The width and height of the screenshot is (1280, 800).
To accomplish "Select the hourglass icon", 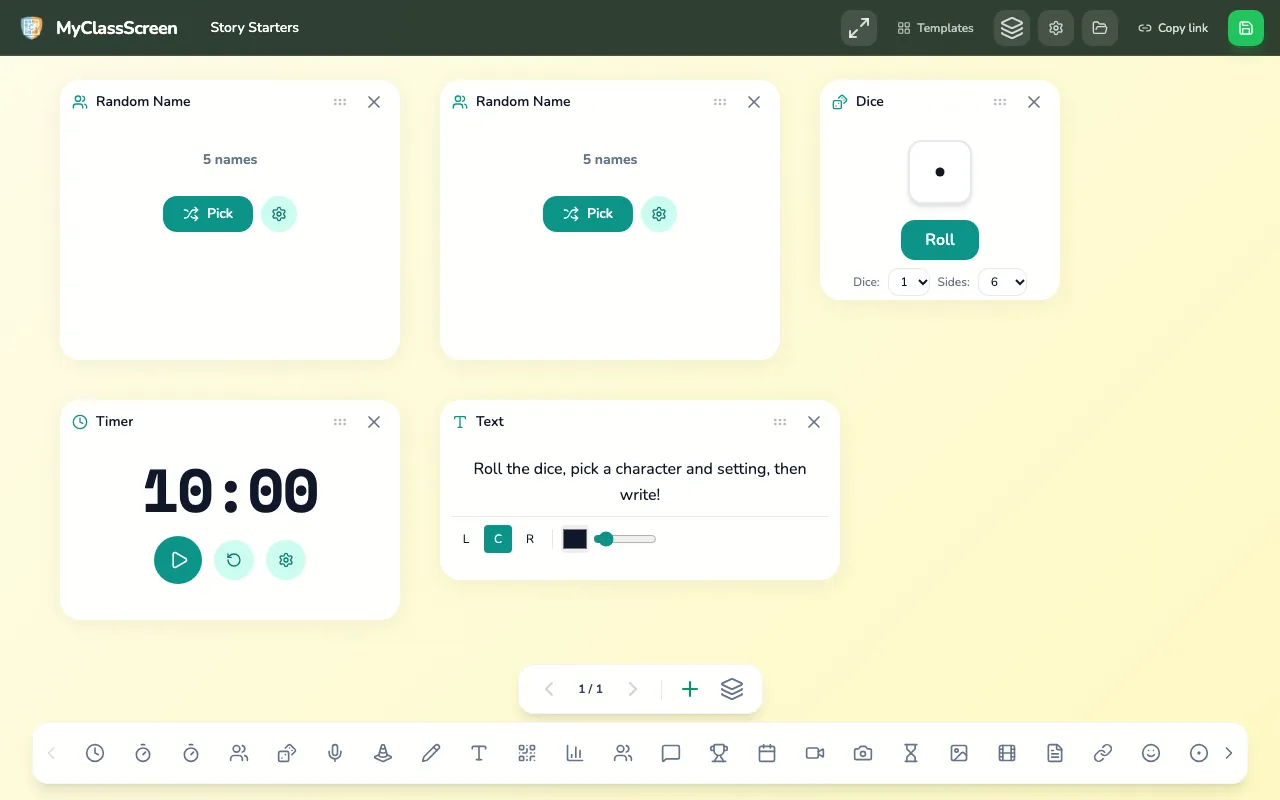I will point(911,753).
